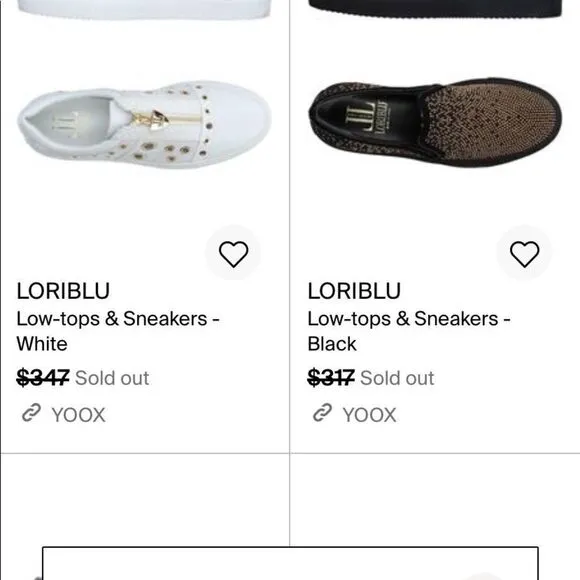The height and width of the screenshot is (580, 580).
Task: Open the black studded slip-on product image
Action: point(435,122)
